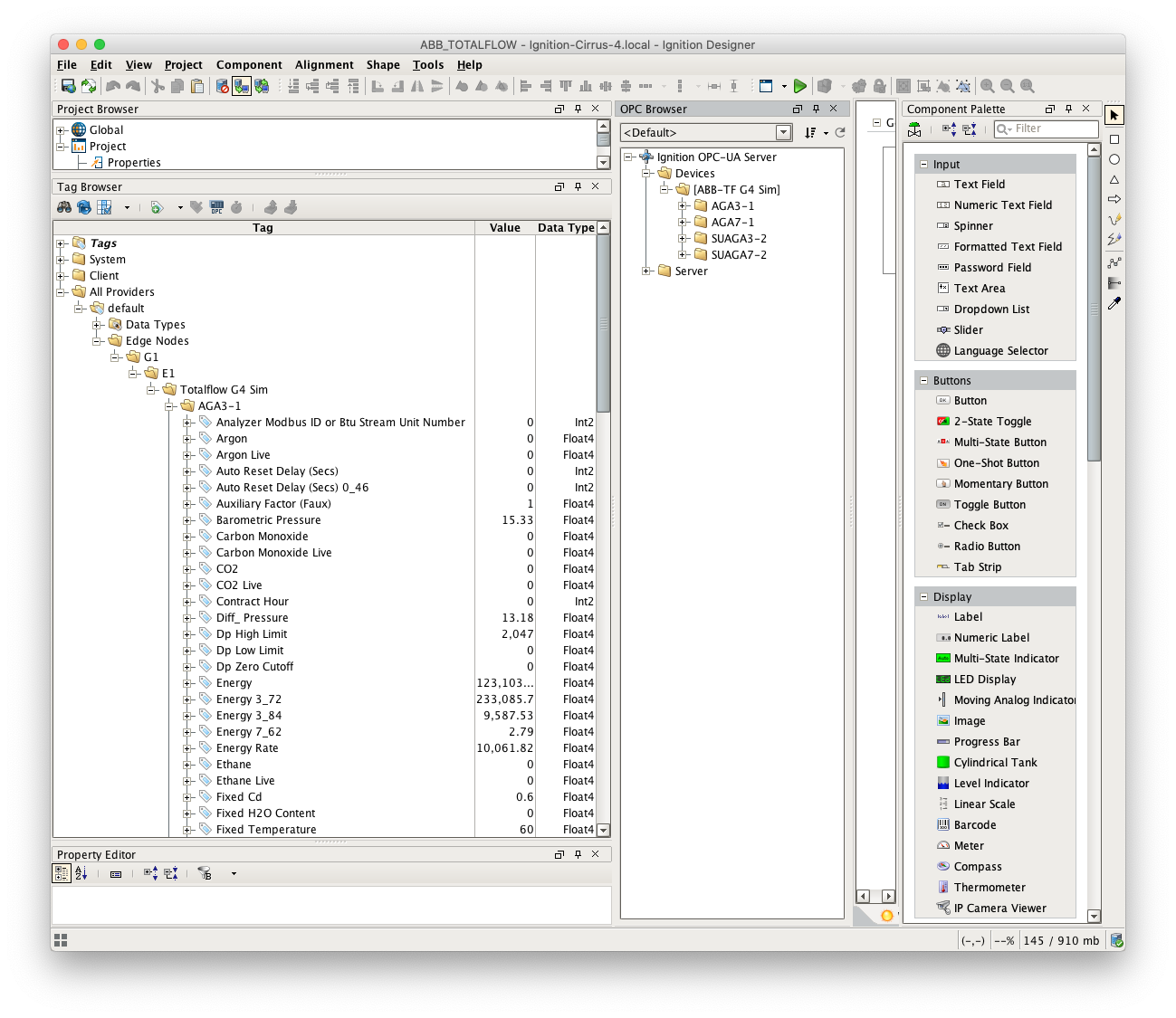Click the binoculars search icon in Tag Browser
The image size is (1176, 1018).
[64, 207]
